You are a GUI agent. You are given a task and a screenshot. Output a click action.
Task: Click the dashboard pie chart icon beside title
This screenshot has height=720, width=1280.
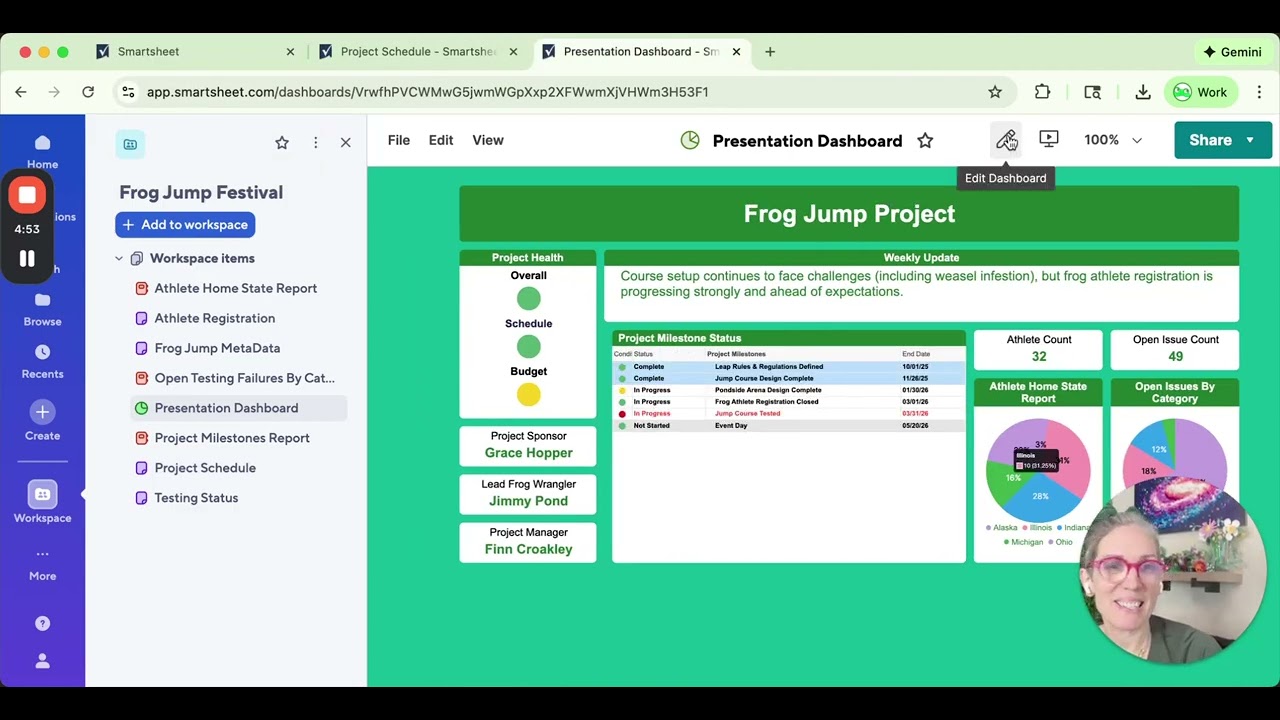pos(690,141)
